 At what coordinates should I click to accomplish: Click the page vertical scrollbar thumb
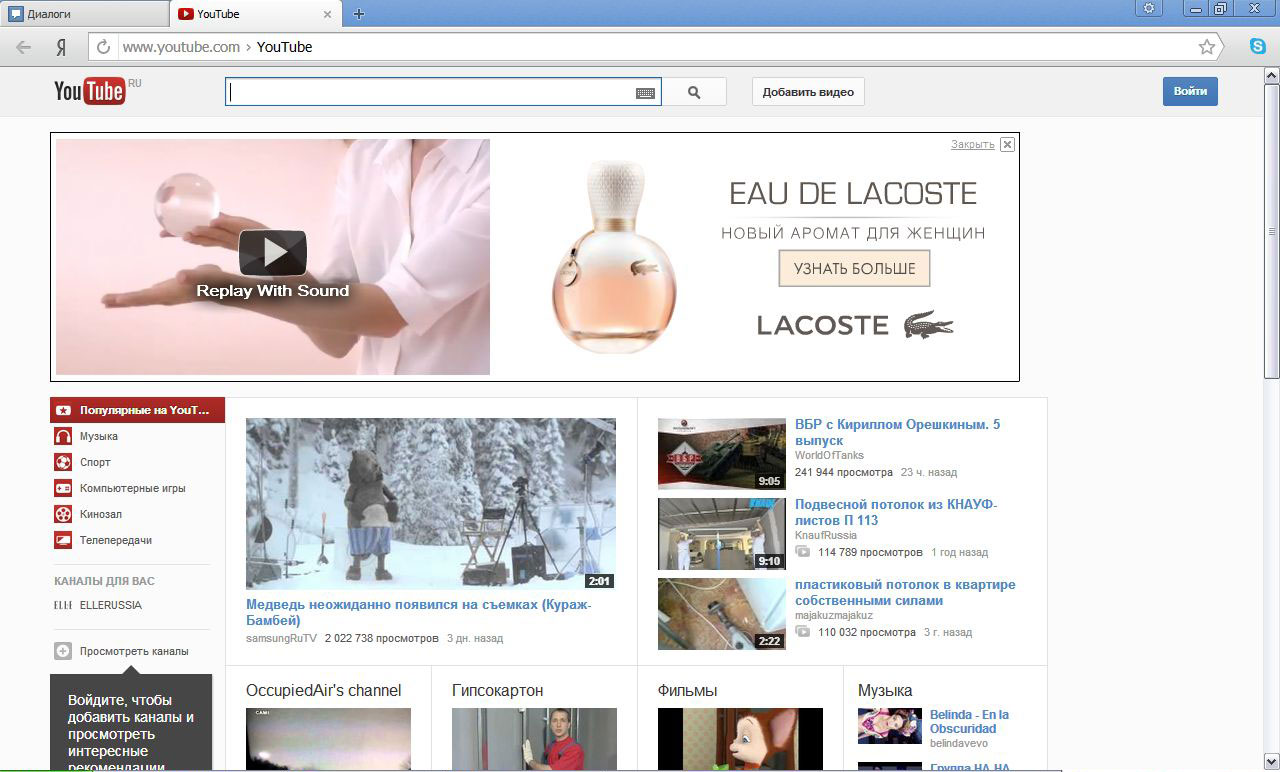[x=1271, y=232]
